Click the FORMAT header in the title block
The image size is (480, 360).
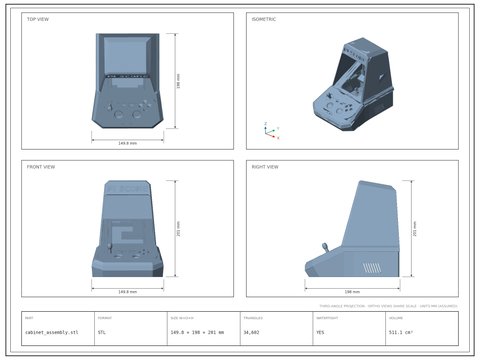point(105,318)
